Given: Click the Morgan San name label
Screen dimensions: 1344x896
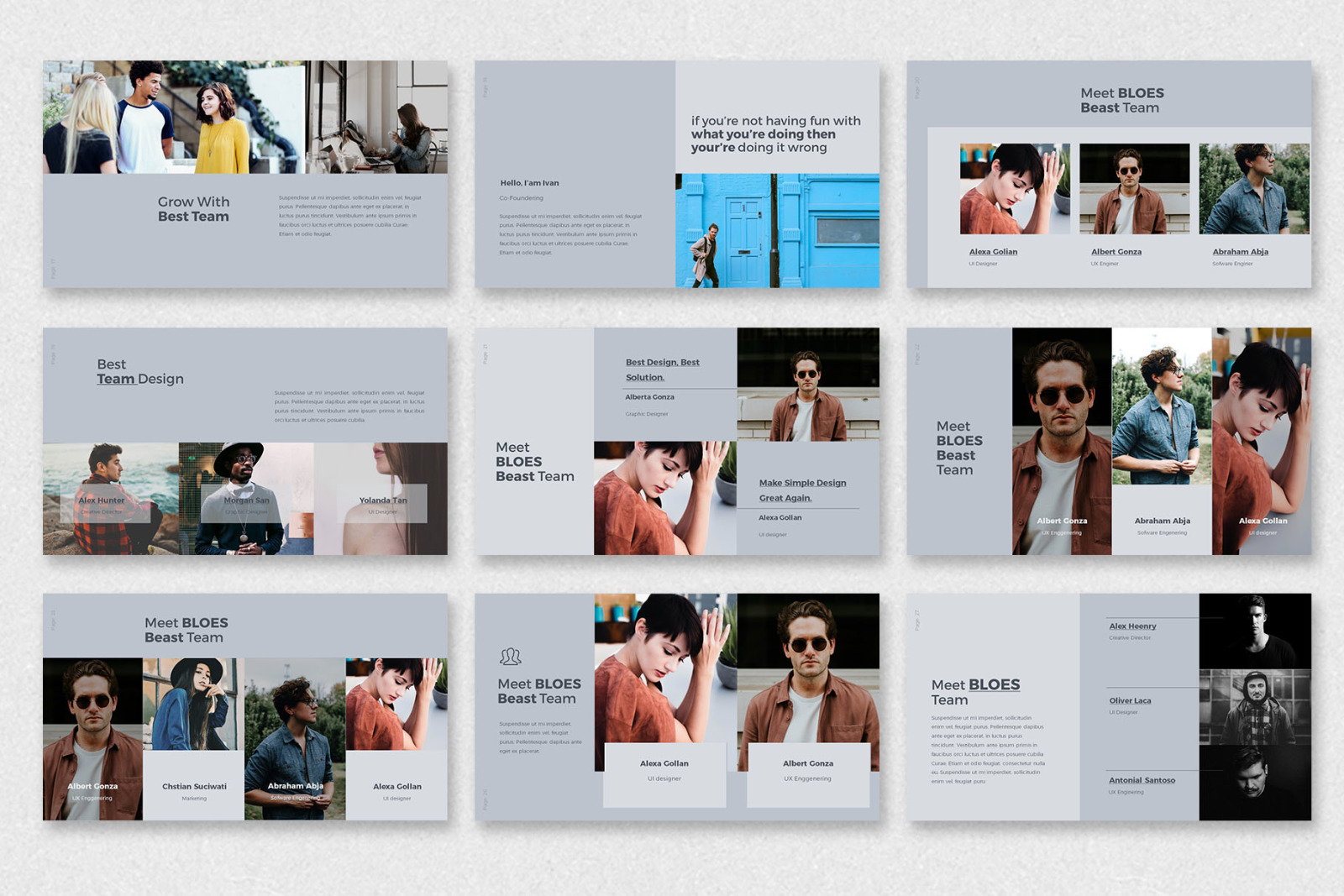Looking at the screenshot, I should click(x=247, y=500).
